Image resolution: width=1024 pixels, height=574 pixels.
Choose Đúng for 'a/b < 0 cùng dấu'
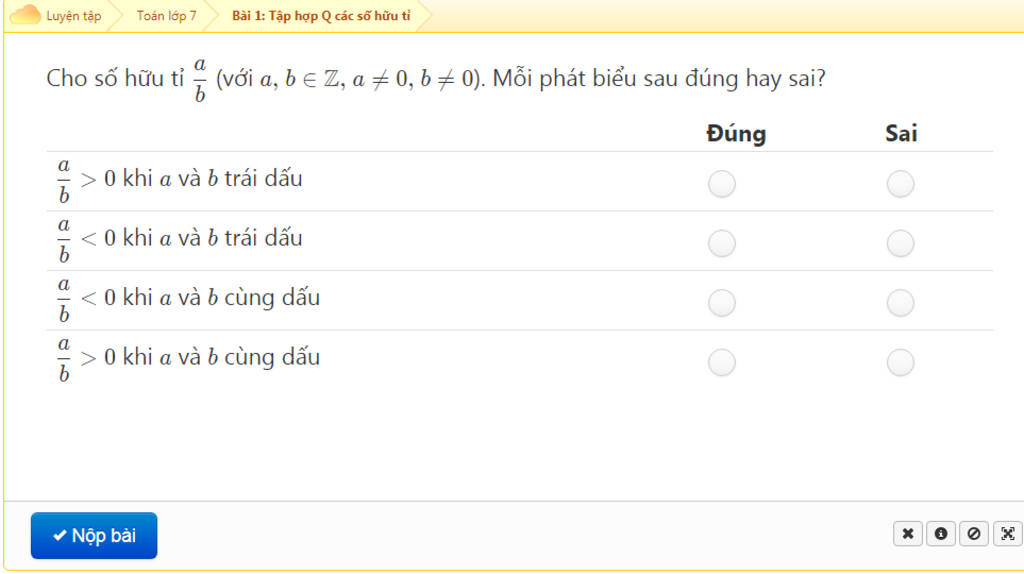(722, 303)
